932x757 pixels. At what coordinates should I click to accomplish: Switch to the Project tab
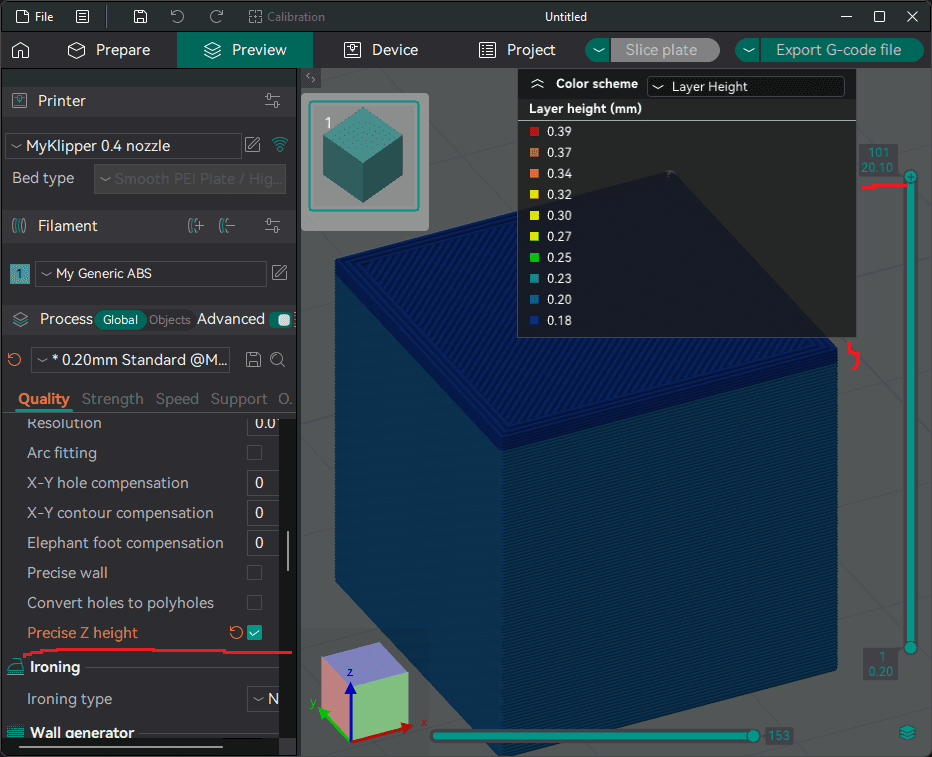(517, 50)
